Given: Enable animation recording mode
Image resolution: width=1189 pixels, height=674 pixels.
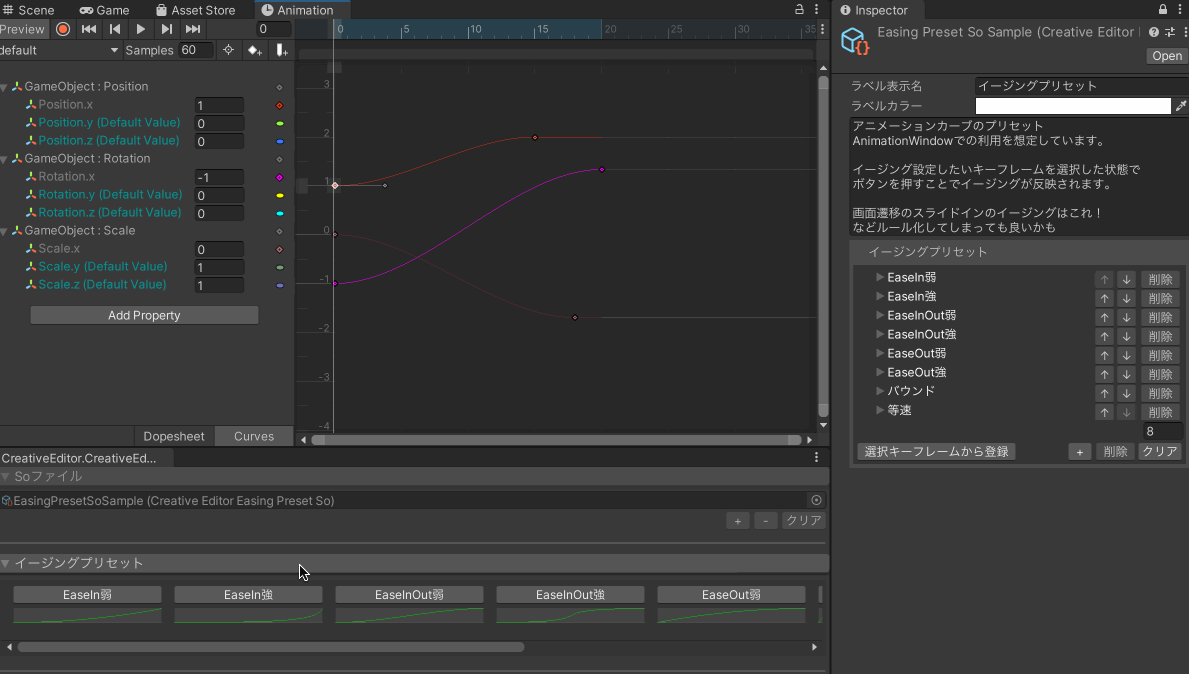Looking at the screenshot, I should 62,29.
